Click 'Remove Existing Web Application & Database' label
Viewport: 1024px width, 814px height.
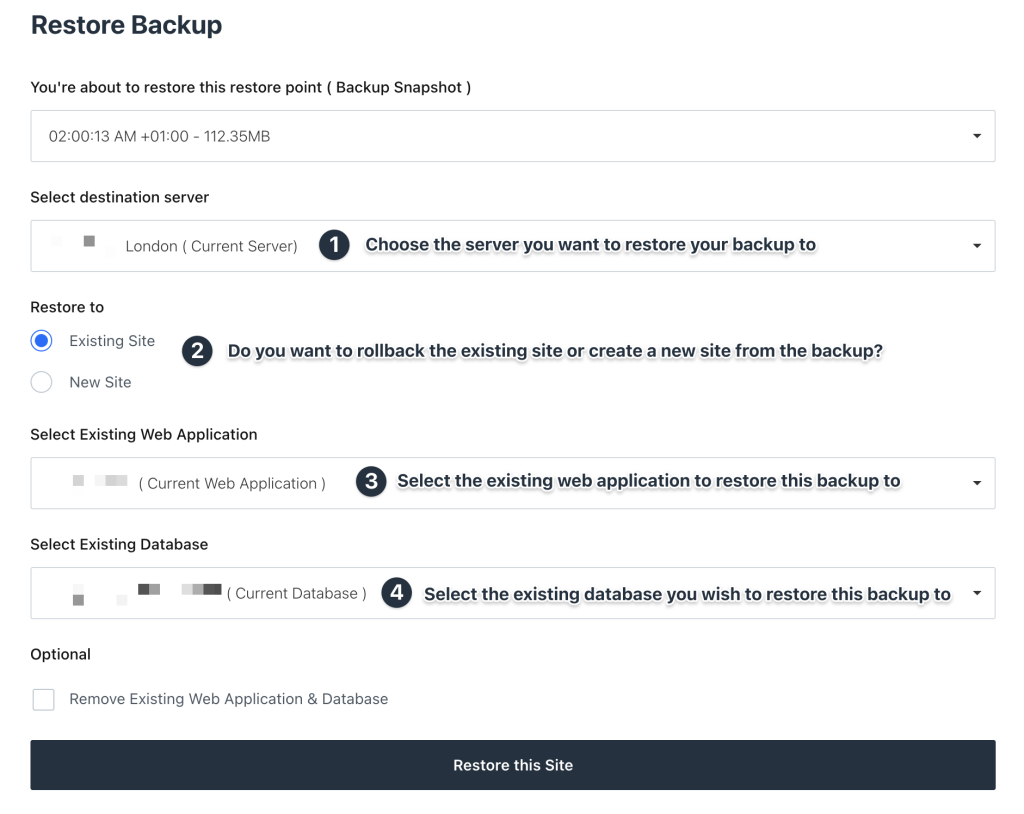[229, 699]
